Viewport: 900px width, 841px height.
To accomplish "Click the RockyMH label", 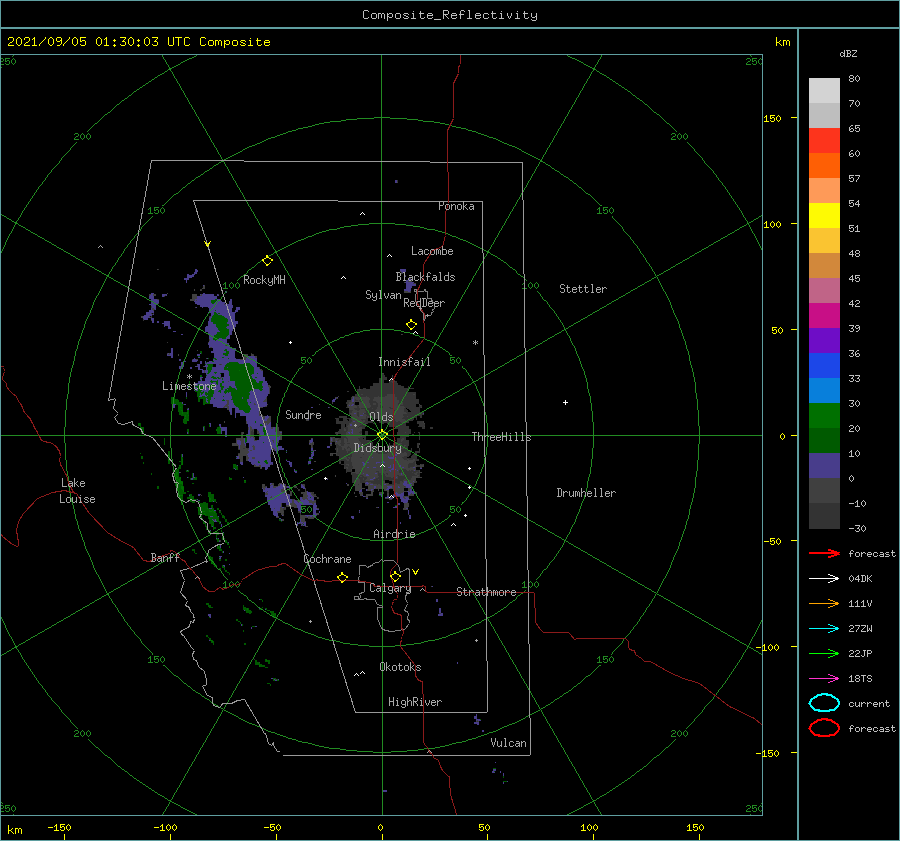I will tap(264, 280).
